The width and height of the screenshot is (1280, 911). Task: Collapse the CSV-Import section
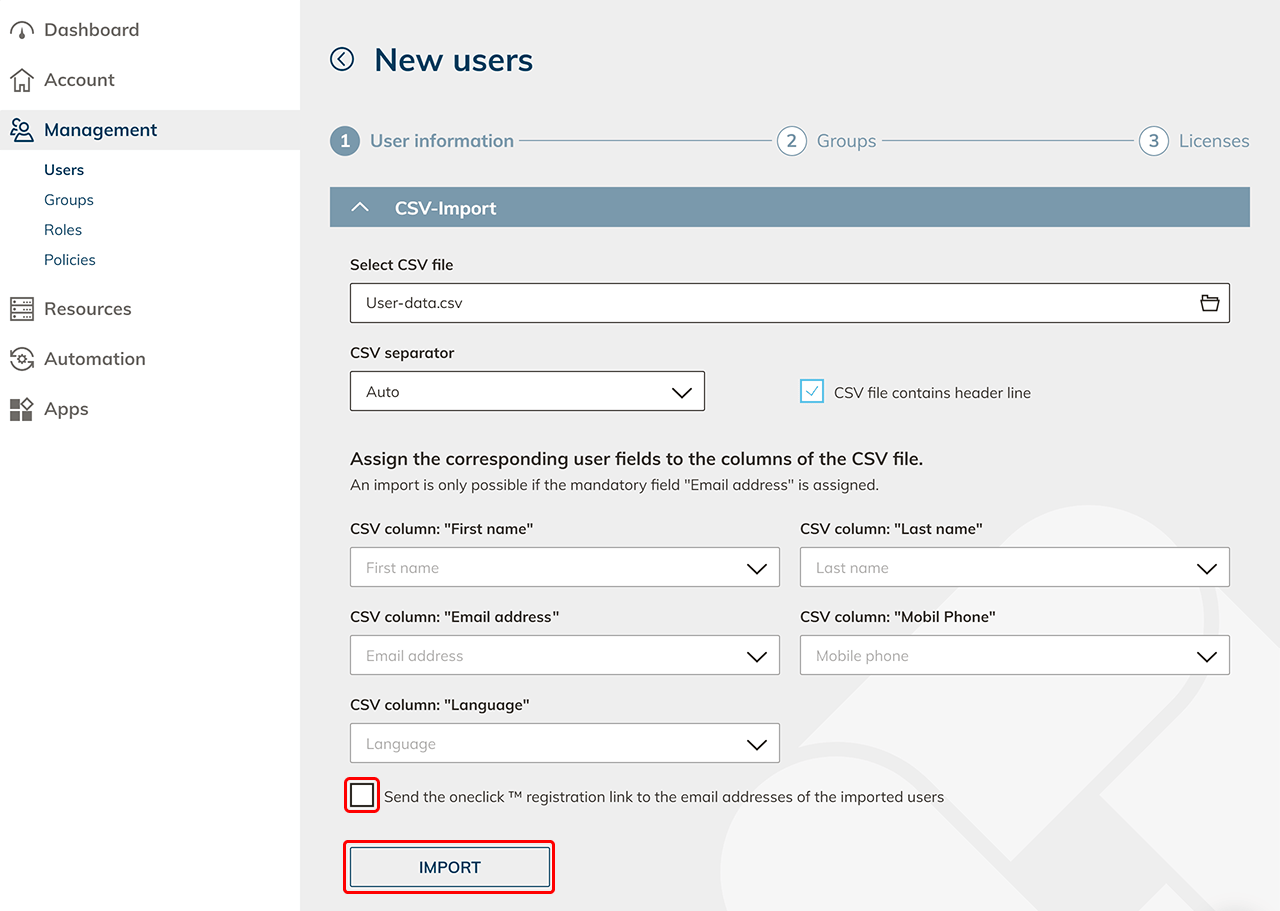(x=361, y=208)
